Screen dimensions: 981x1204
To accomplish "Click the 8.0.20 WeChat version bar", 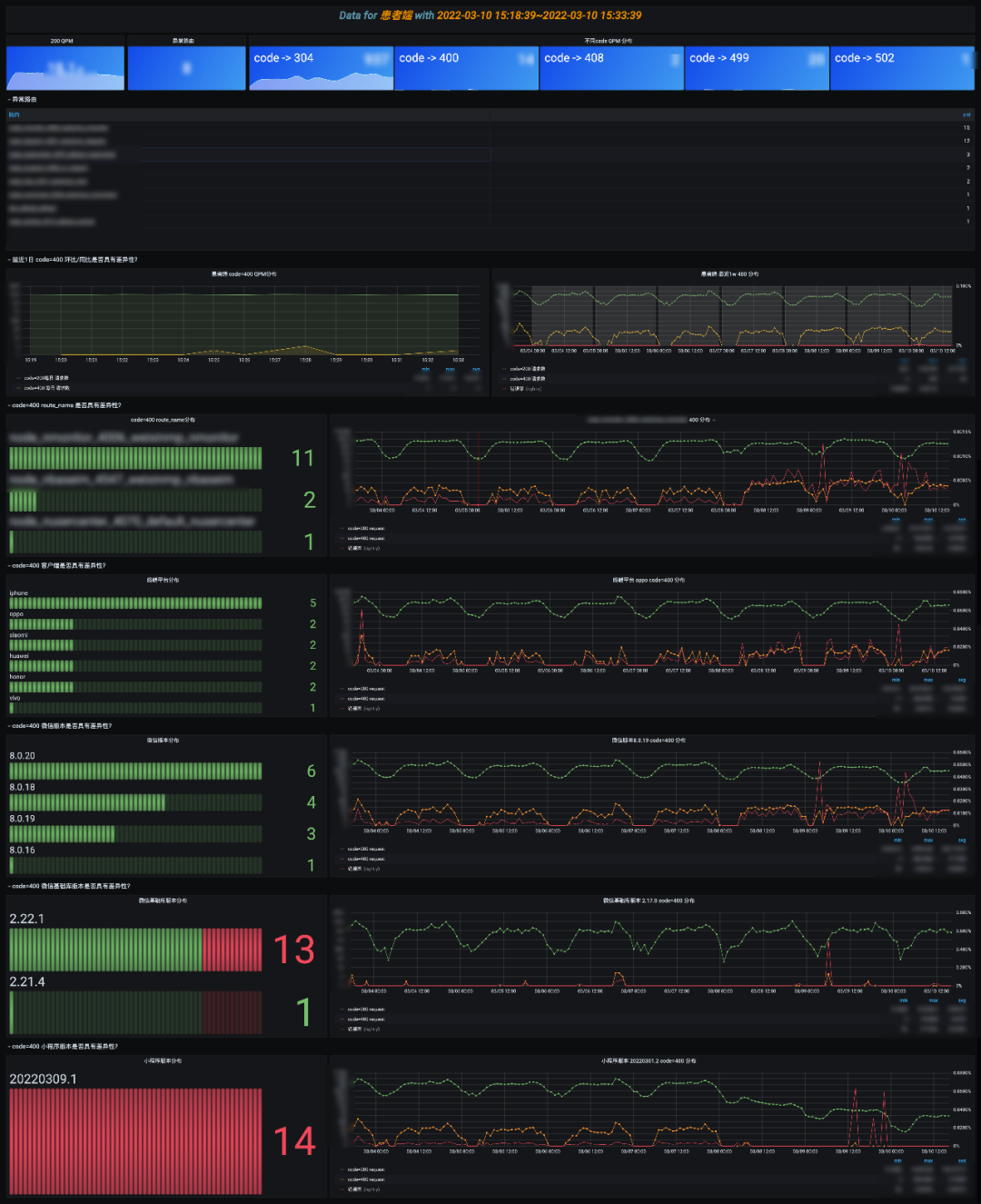I will (135, 771).
